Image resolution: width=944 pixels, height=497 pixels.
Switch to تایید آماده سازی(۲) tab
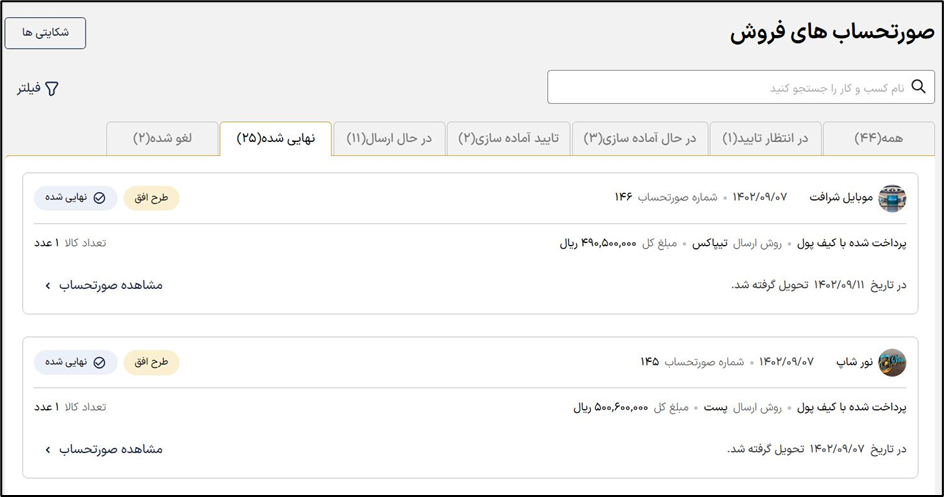508,138
